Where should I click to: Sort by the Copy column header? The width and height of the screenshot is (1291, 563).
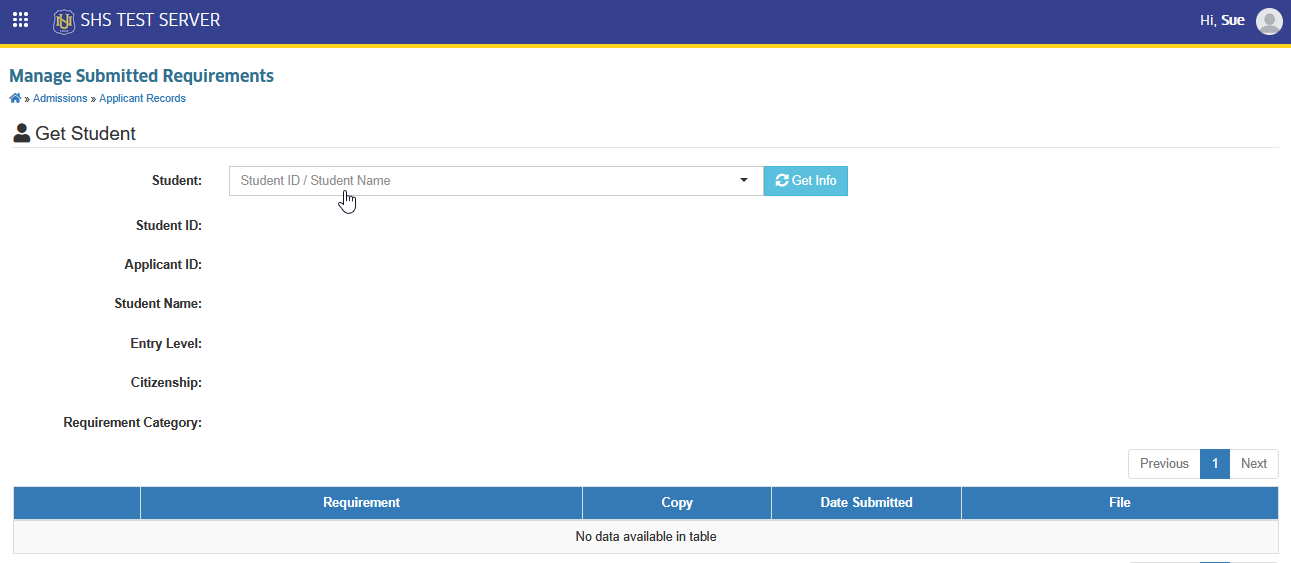pos(677,503)
